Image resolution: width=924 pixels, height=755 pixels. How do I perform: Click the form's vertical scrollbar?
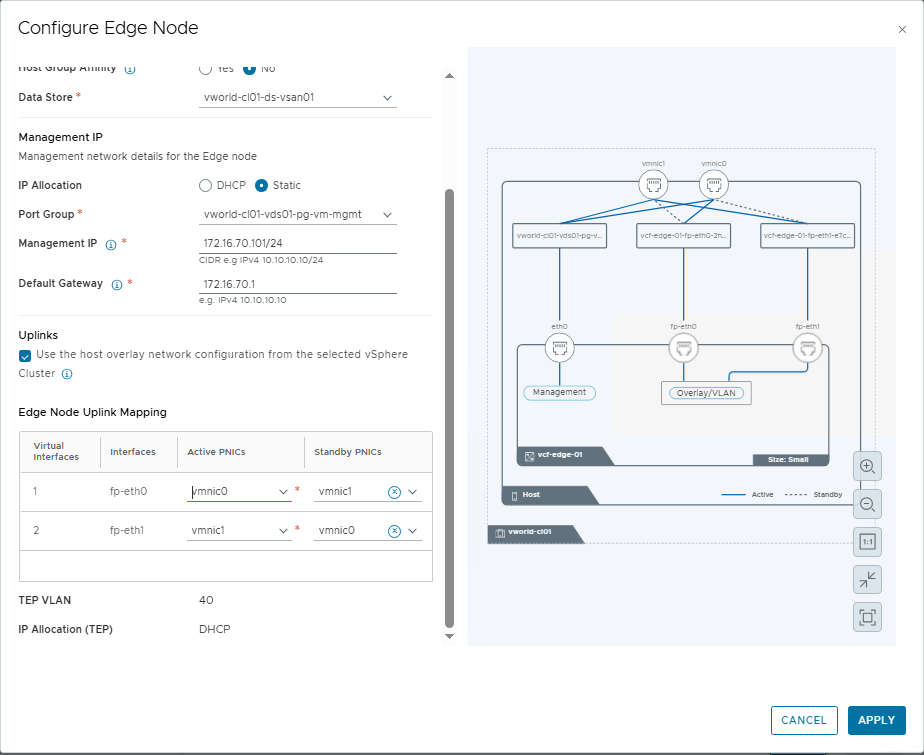[x=449, y=400]
